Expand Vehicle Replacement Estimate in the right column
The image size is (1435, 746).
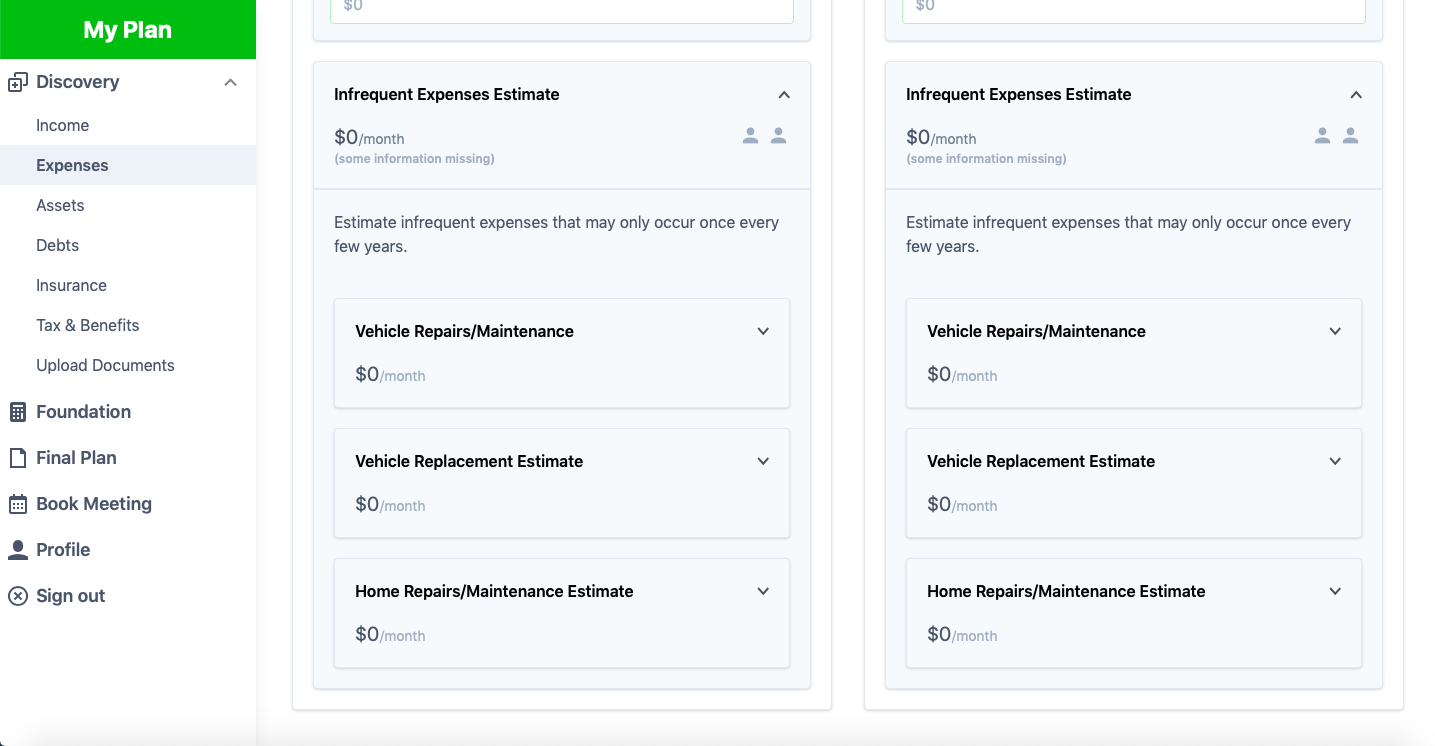pos(1335,461)
